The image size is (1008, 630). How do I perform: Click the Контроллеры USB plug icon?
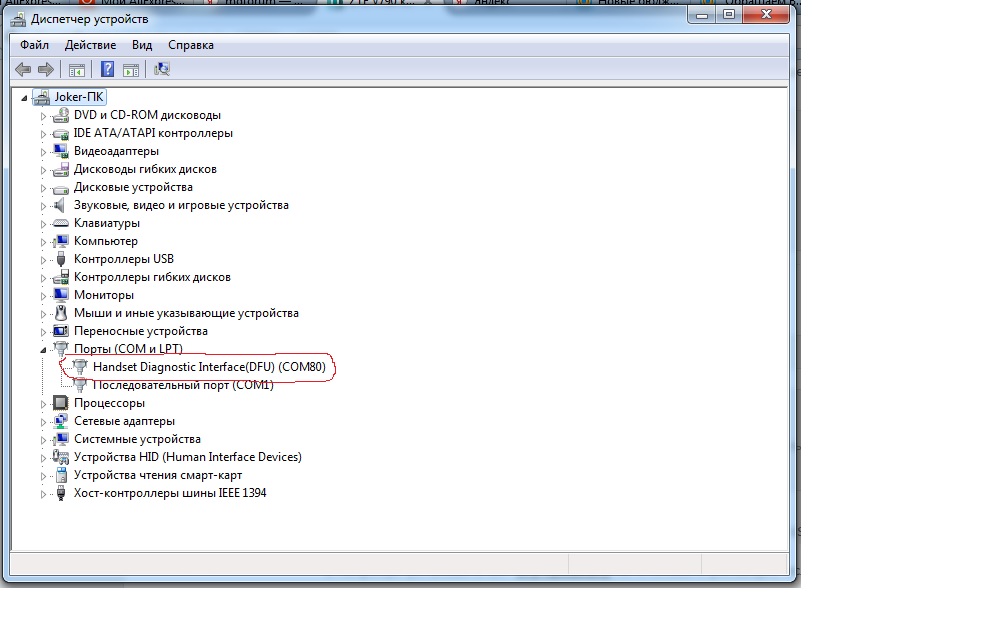(60, 259)
